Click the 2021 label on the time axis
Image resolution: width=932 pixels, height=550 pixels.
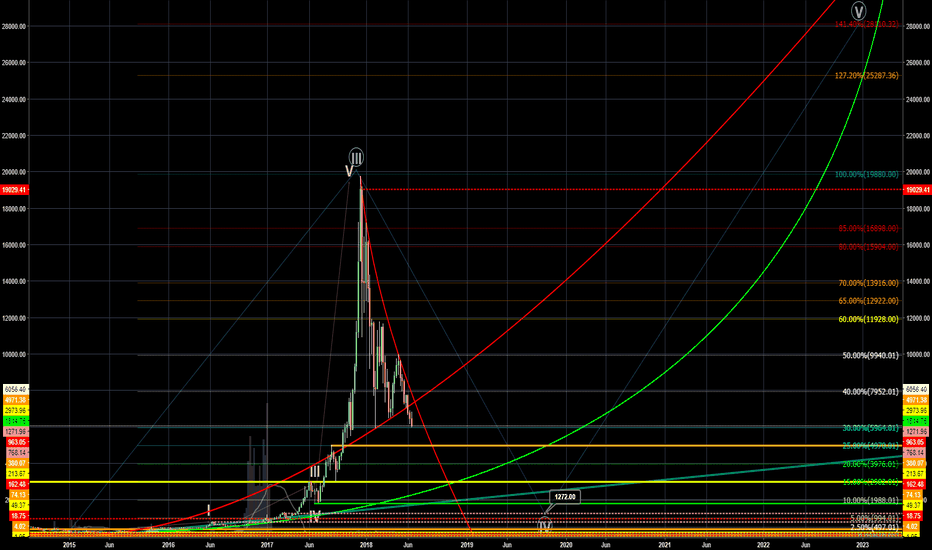665,544
